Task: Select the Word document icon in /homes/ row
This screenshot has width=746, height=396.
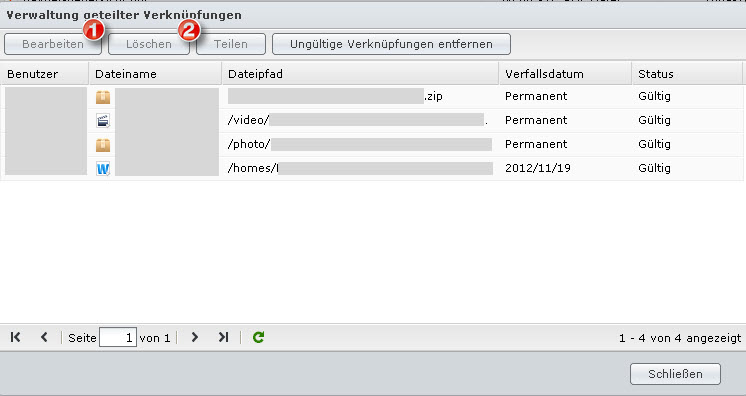Action: coord(103,168)
